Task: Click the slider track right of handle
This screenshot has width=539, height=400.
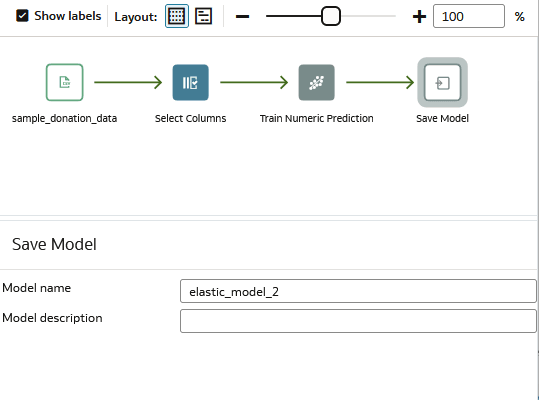Action: point(368,16)
